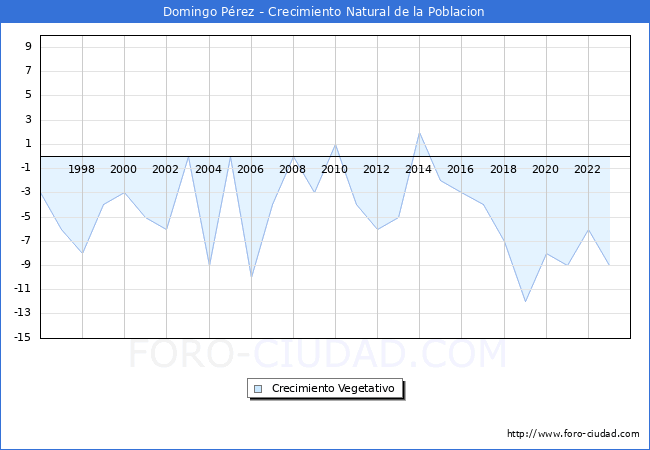Click the y-axis value -5

click(26, 216)
